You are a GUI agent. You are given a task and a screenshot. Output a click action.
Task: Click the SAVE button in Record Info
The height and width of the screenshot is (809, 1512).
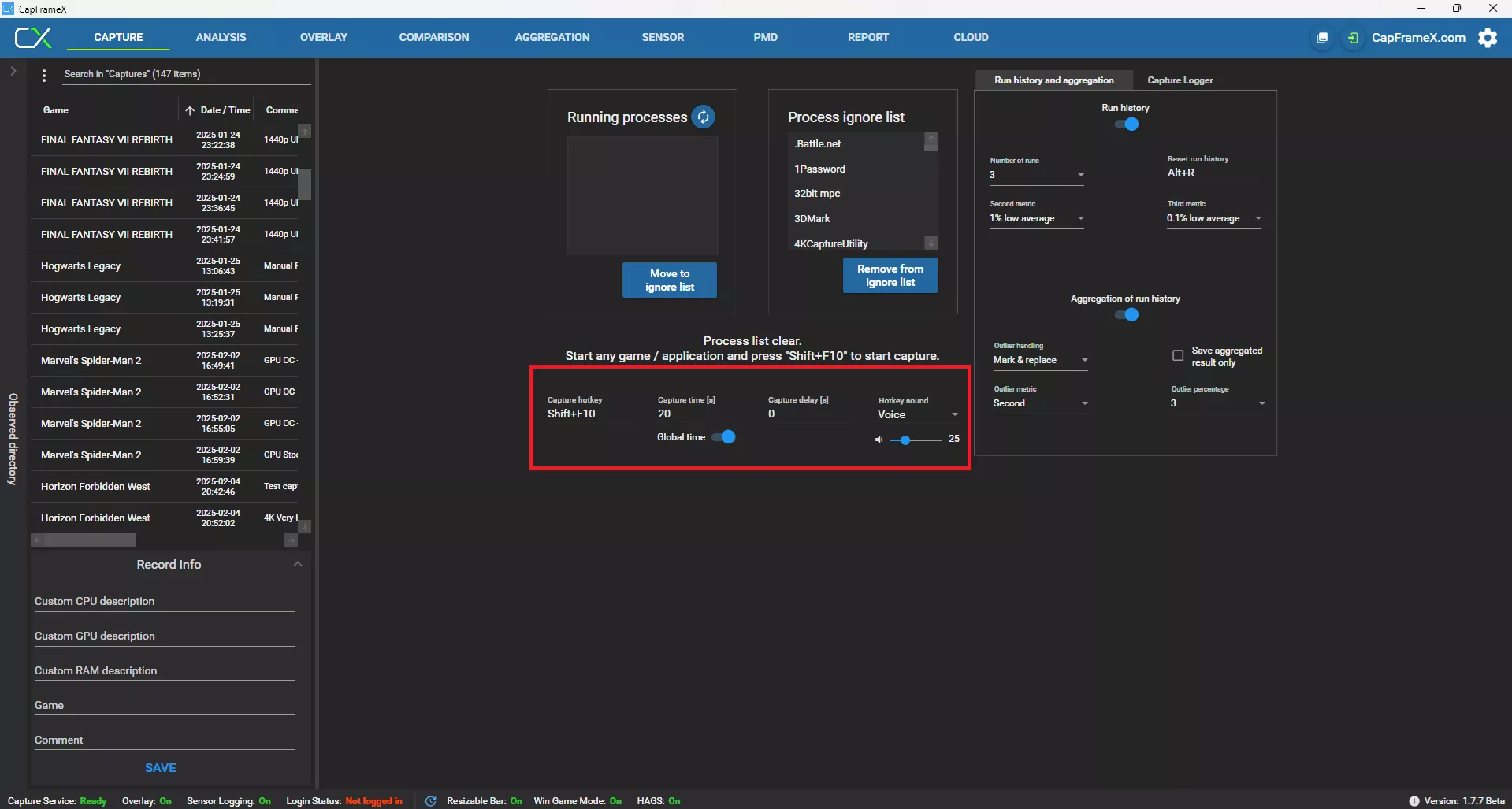[161, 767]
